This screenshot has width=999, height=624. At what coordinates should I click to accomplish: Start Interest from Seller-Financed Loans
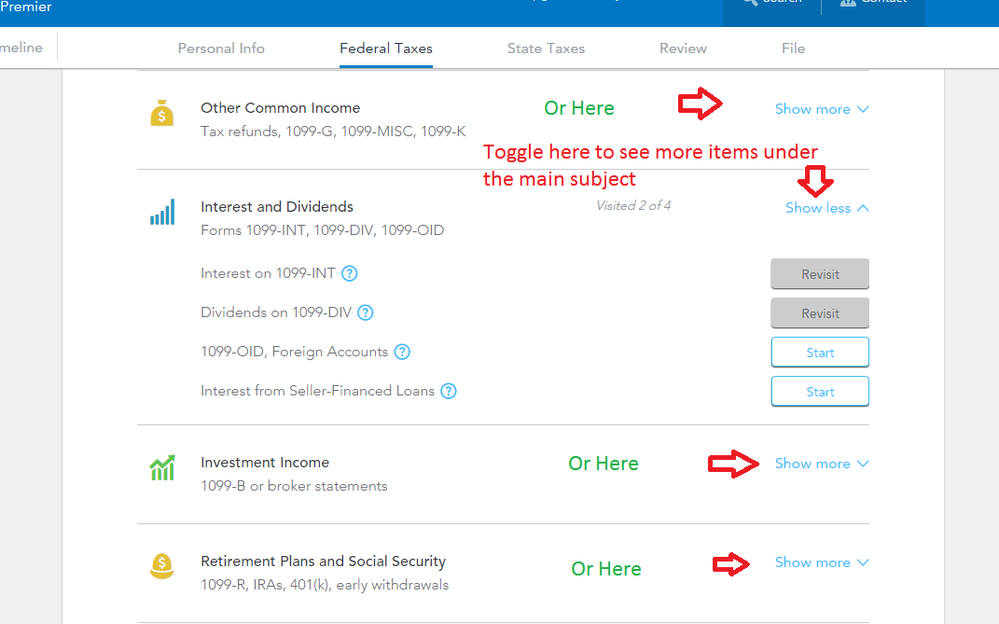(x=820, y=392)
